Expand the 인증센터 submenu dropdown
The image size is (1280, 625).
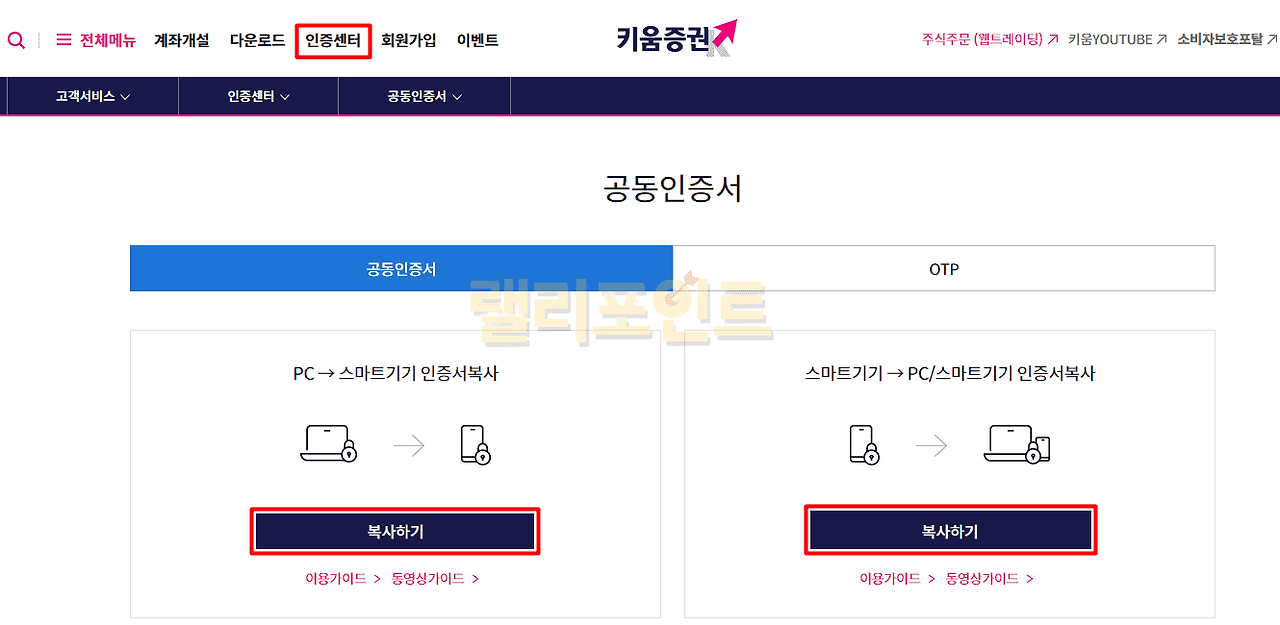coord(258,97)
